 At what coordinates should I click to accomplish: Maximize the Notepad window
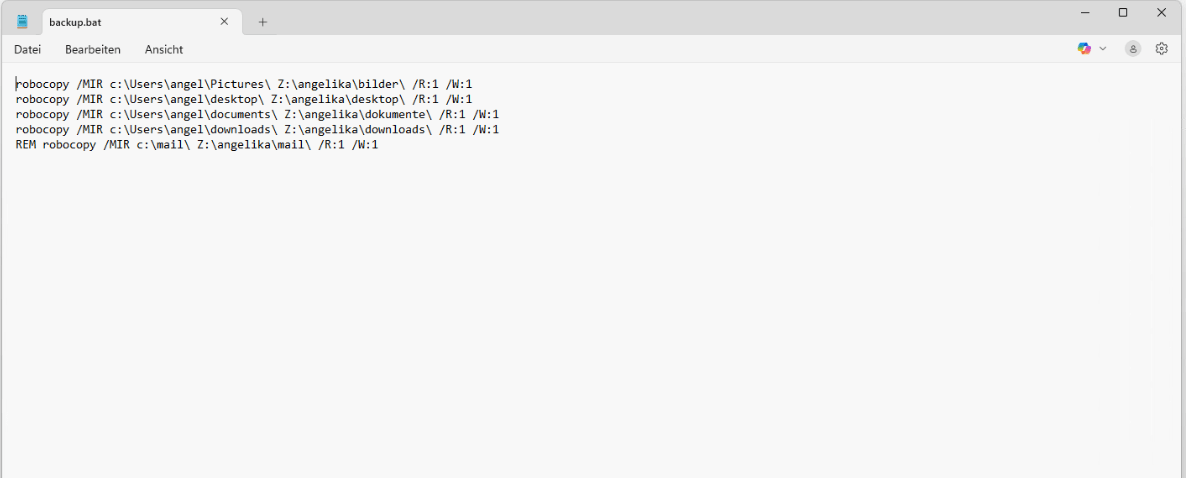click(1123, 12)
